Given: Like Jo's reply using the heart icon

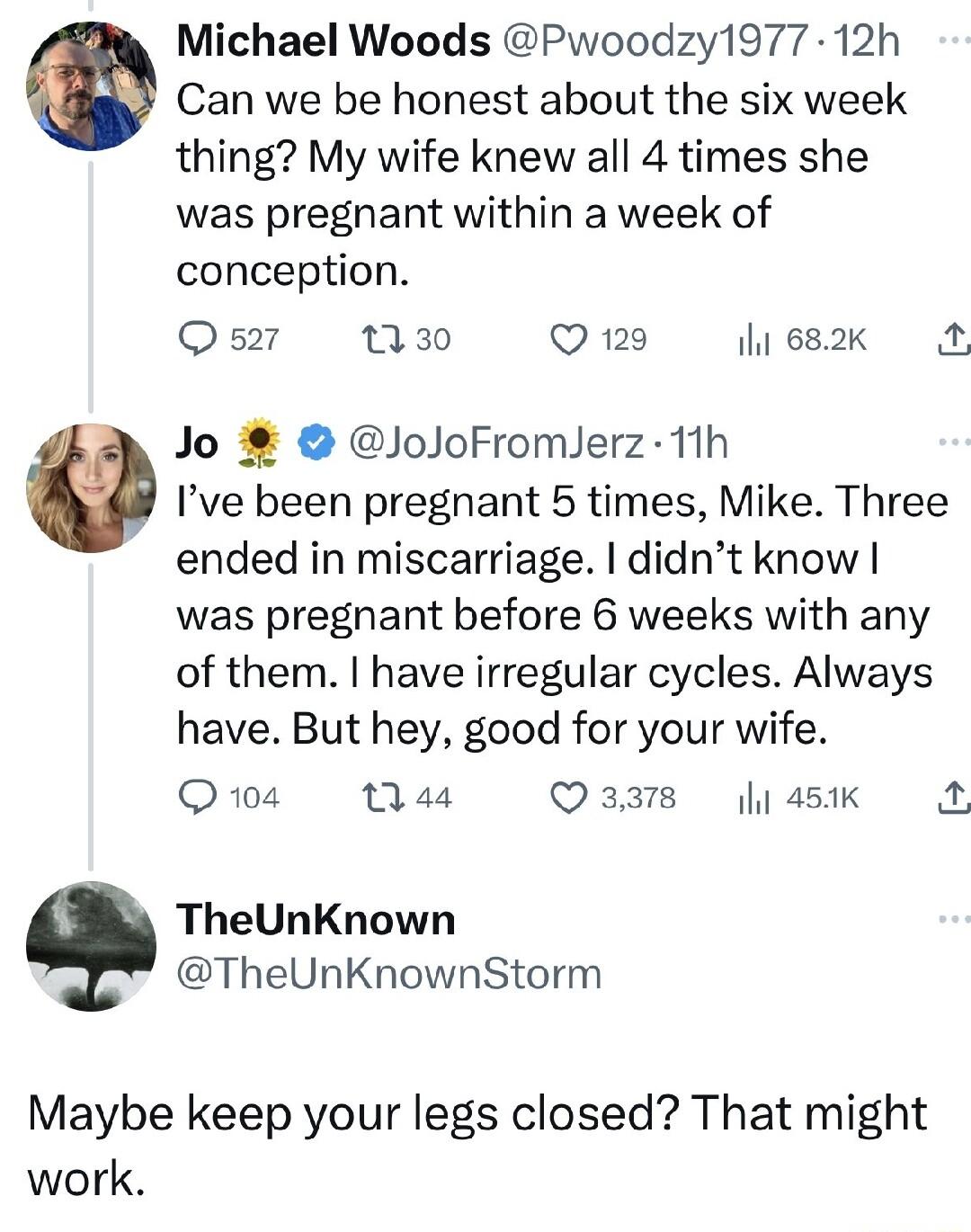Looking at the screenshot, I should point(569,797).
